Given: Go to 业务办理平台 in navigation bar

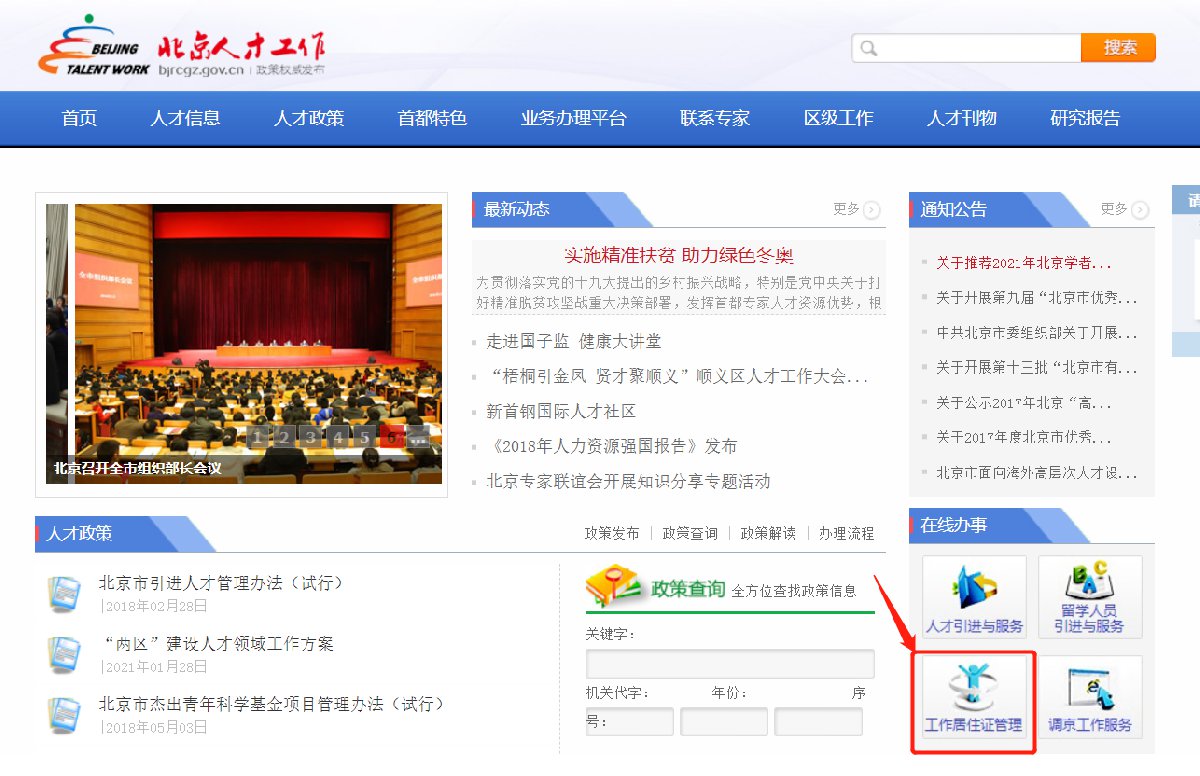Looking at the screenshot, I should 573,118.
